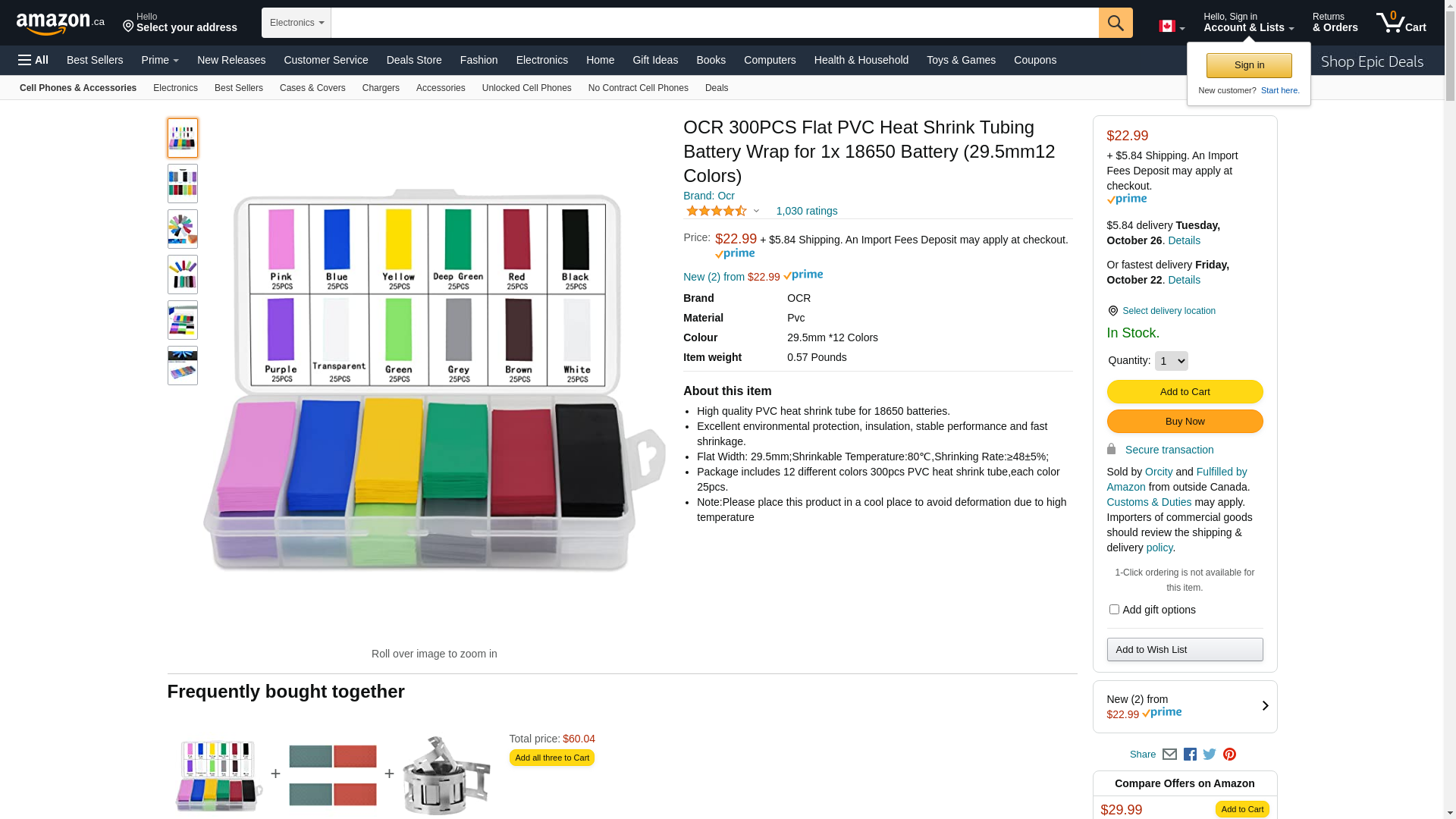Enable the Add gift options checkbox
1456x819 pixels.
[x=1114, y=610]
